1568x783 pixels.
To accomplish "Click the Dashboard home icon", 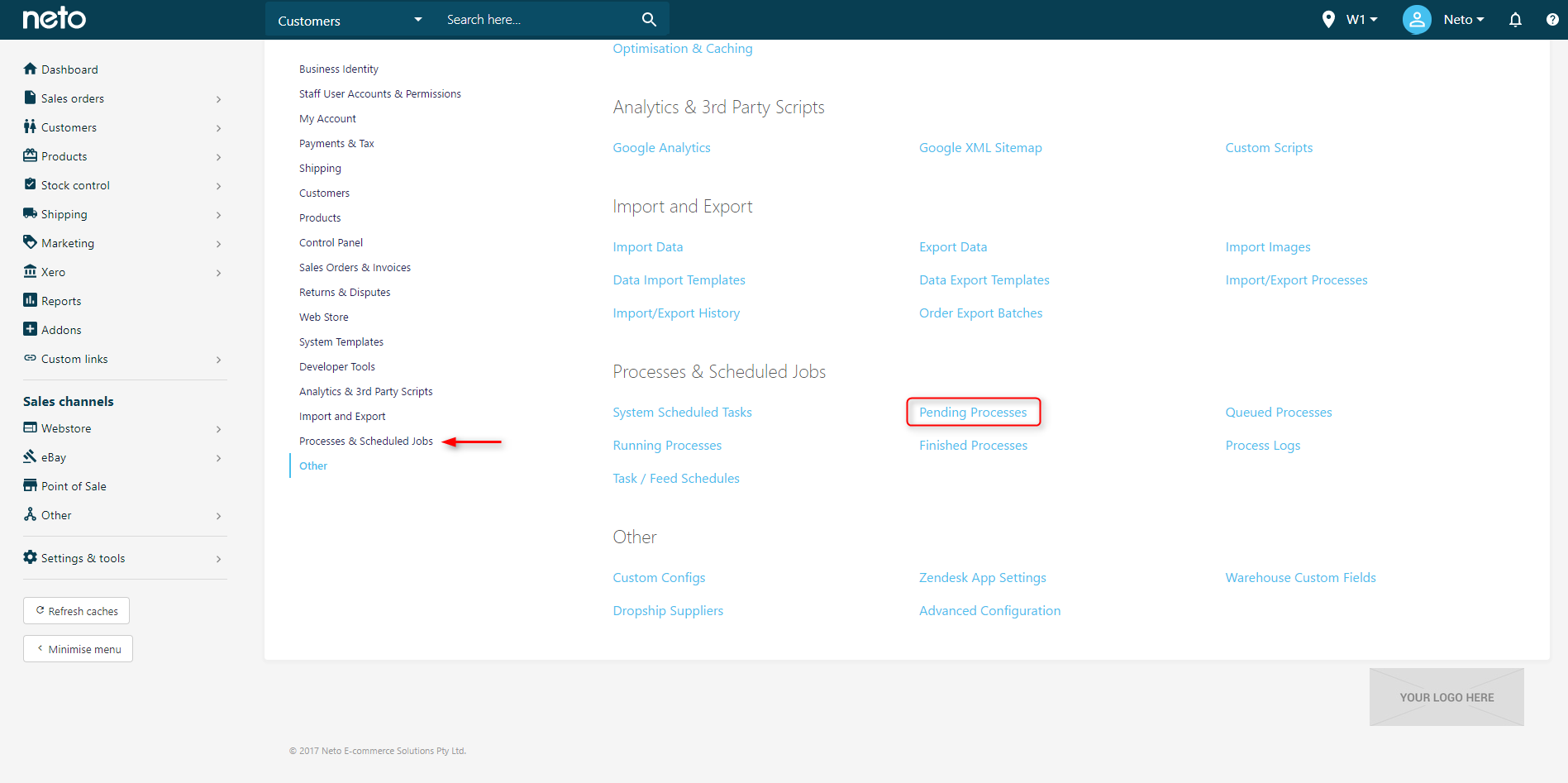I will point(31,69).
